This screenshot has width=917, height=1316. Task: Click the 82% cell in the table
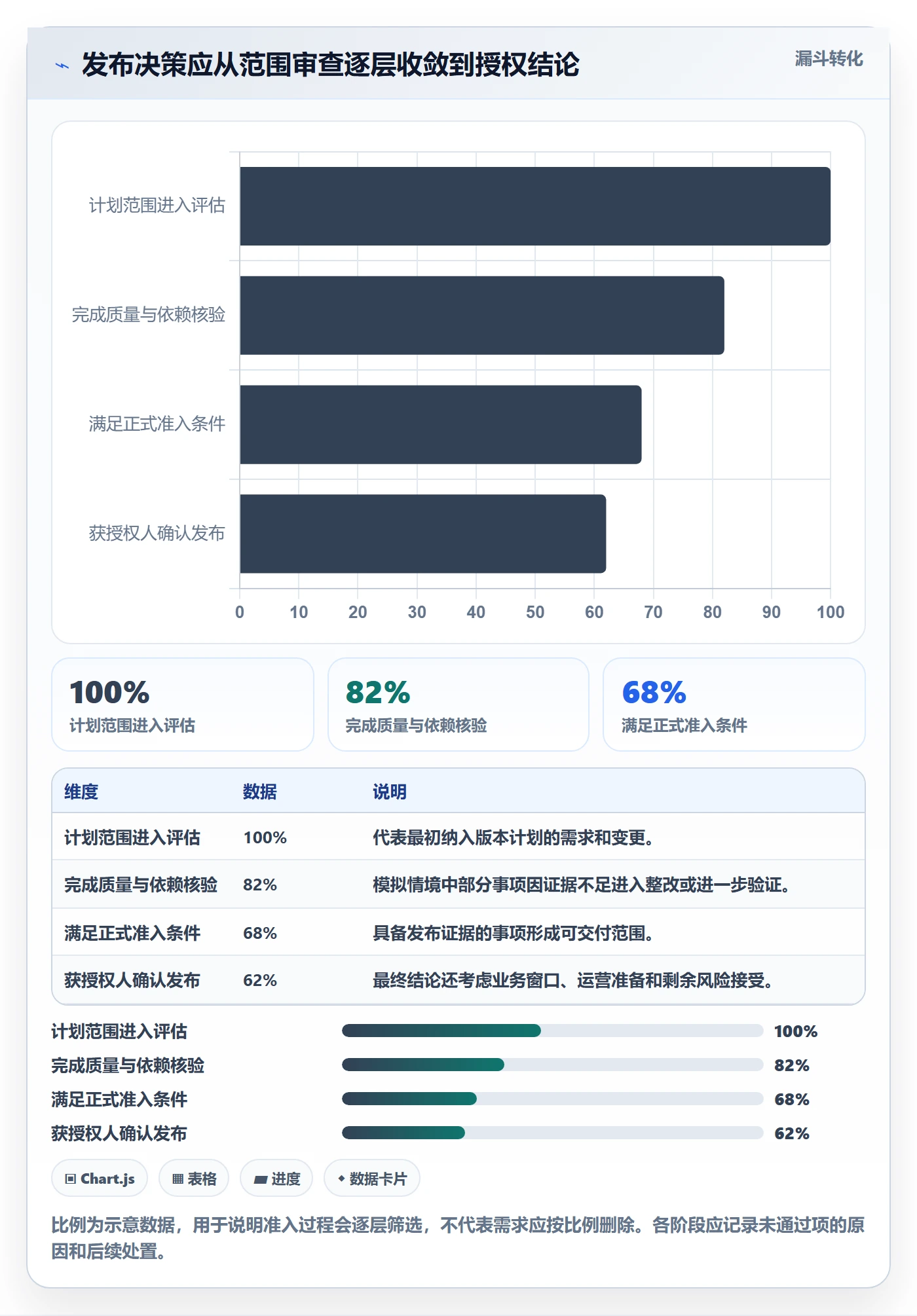pyautogui.click(x=260, y=885)
